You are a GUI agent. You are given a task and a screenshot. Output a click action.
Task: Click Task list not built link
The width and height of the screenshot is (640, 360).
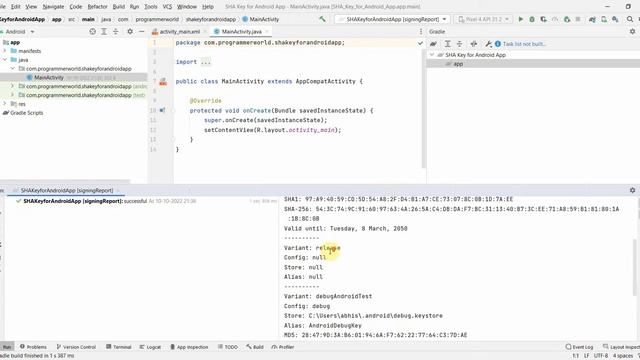pyautogui.click(x=524, y=44)
